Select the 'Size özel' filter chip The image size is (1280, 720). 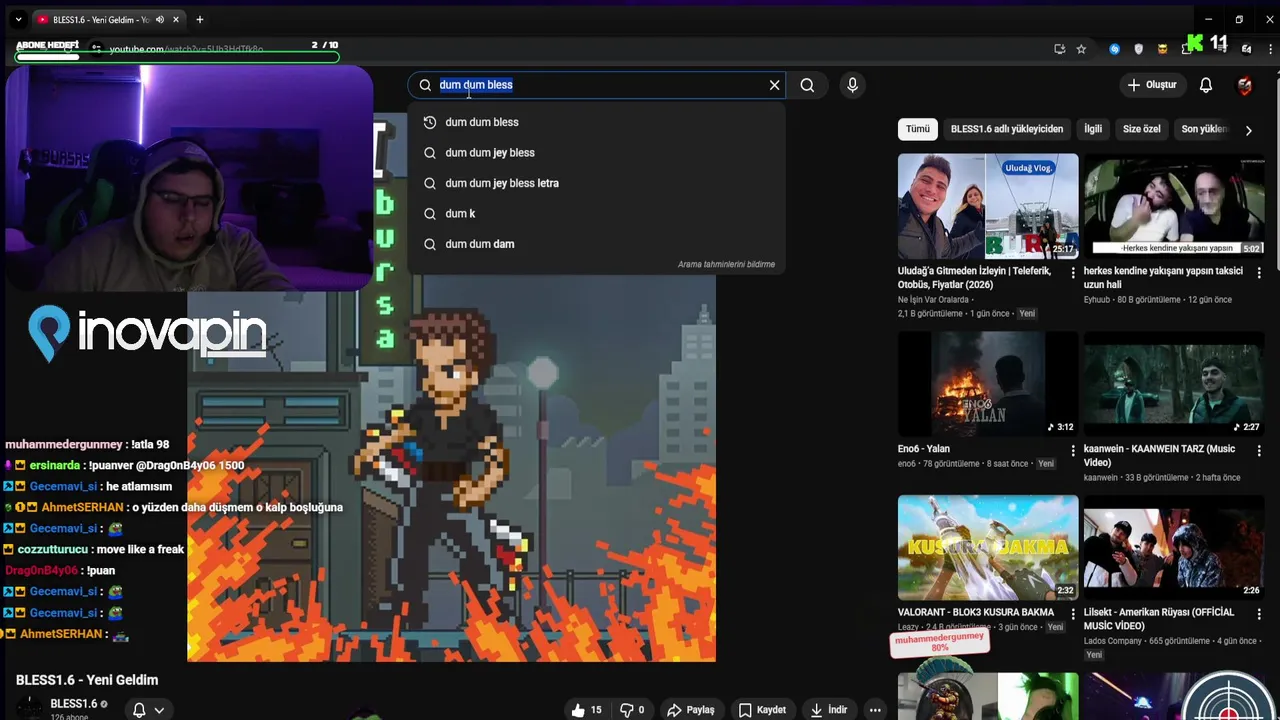coord(1142,129)
